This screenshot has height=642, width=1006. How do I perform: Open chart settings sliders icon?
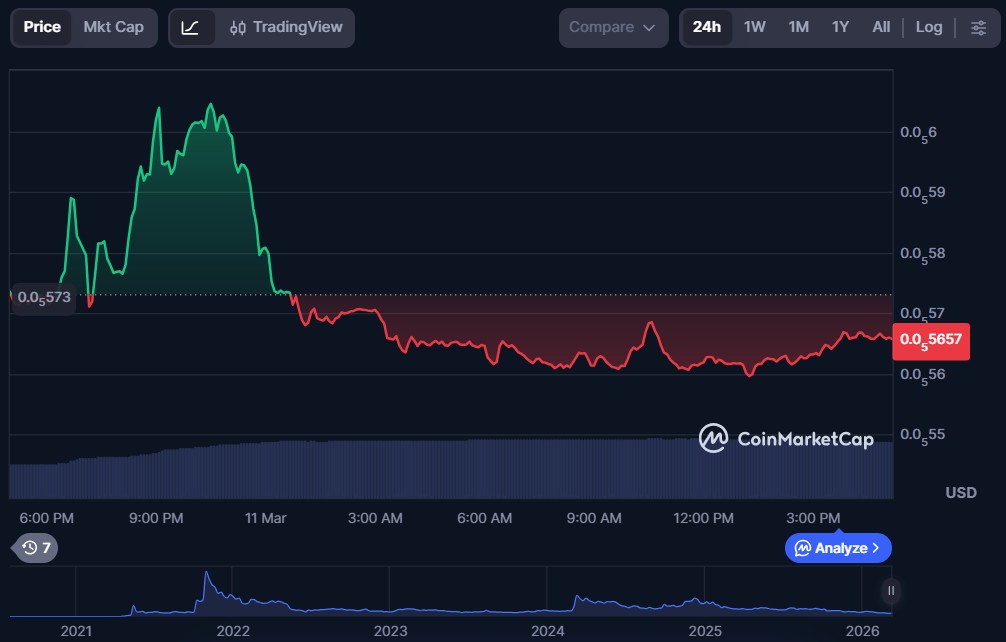pos(978,27)
